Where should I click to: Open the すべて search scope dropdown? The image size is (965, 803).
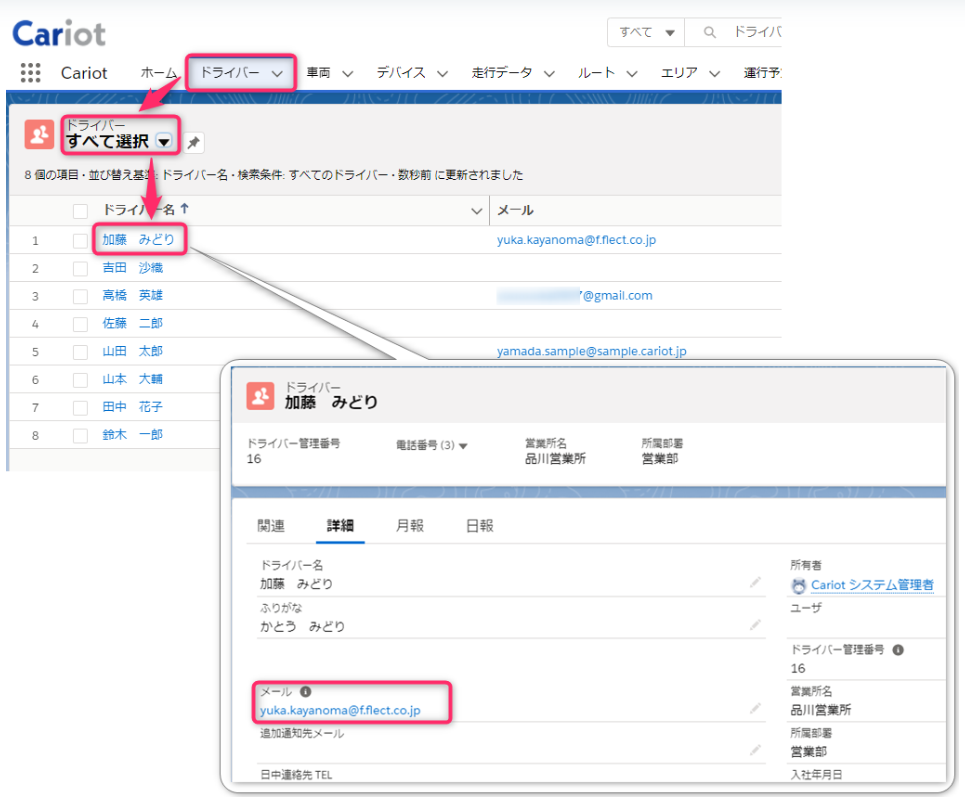point(646,32)
